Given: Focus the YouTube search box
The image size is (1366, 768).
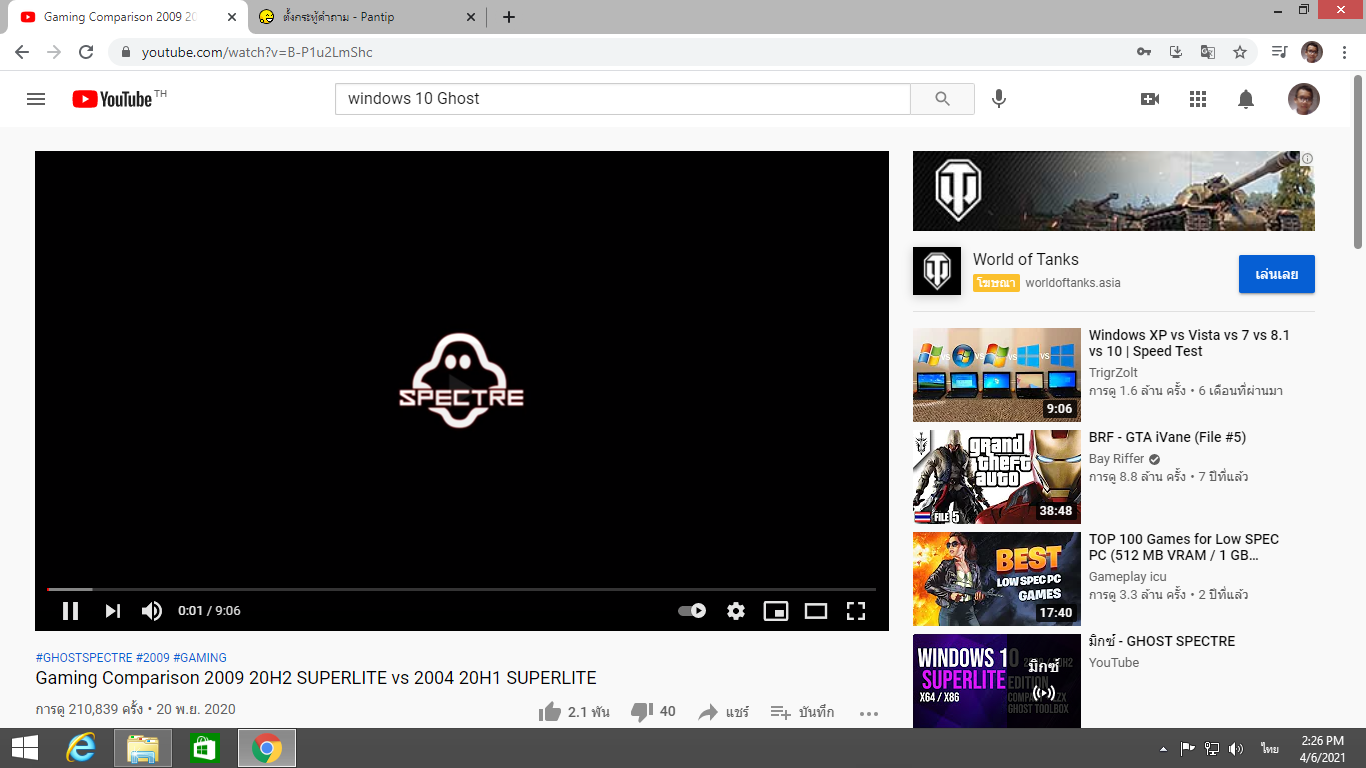Looking at the screenshot, I should [623, 99].
